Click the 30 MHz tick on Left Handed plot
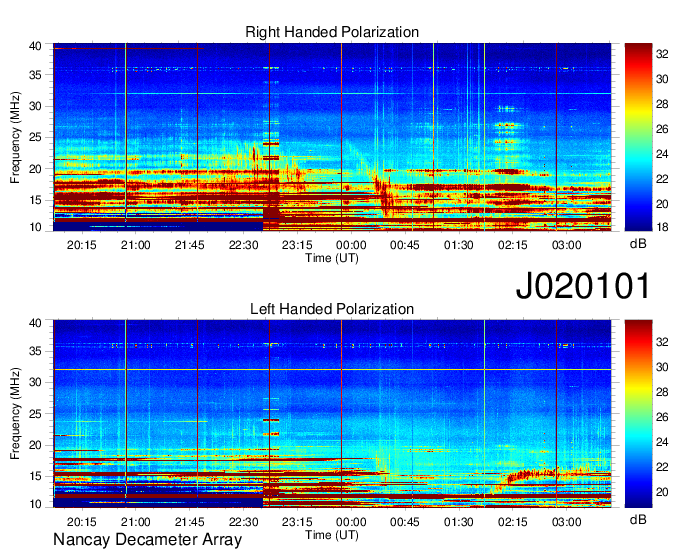Viewport: 680px width, 552px height. [x=35, y=382]
